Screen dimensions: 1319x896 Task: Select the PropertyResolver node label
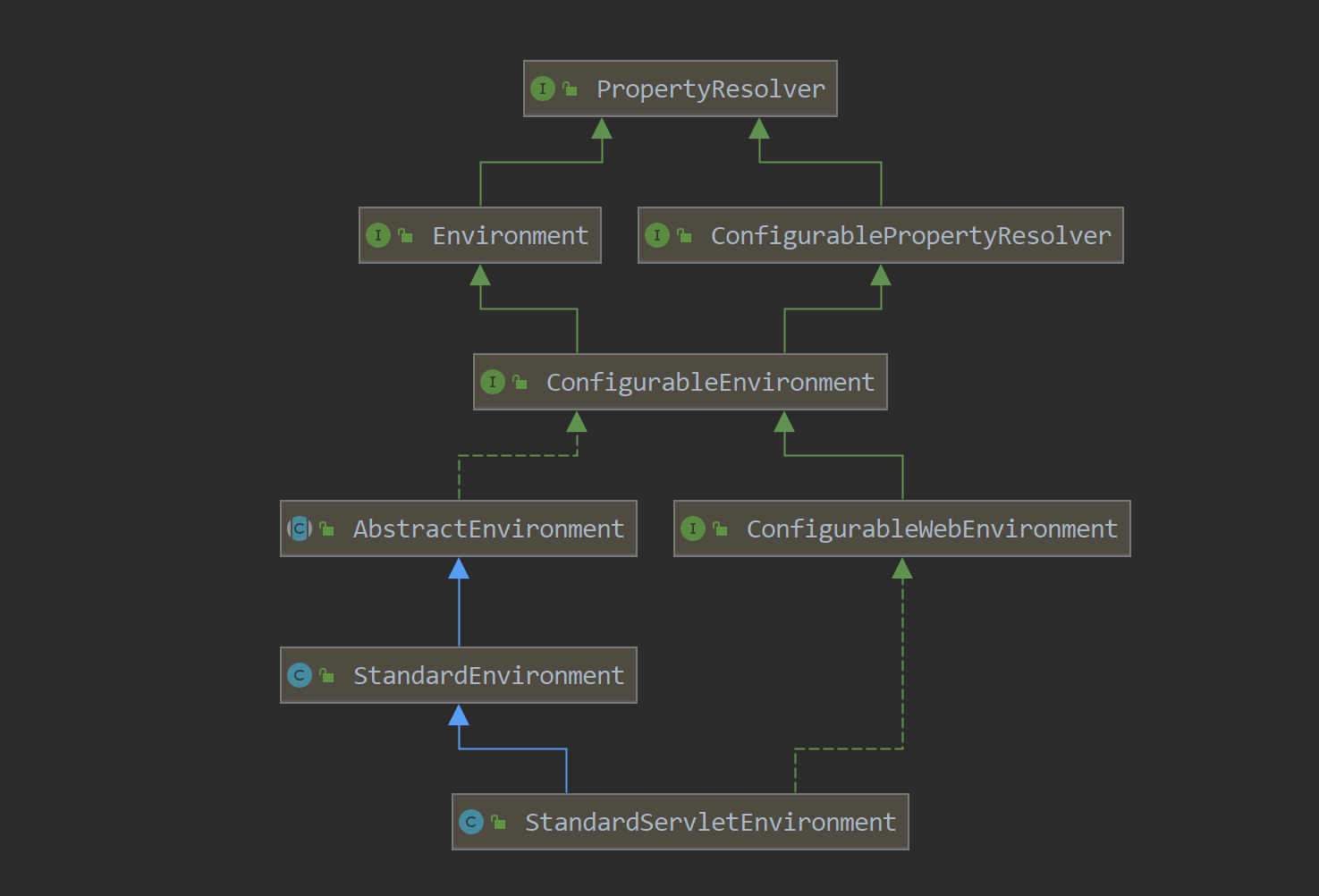710,89
